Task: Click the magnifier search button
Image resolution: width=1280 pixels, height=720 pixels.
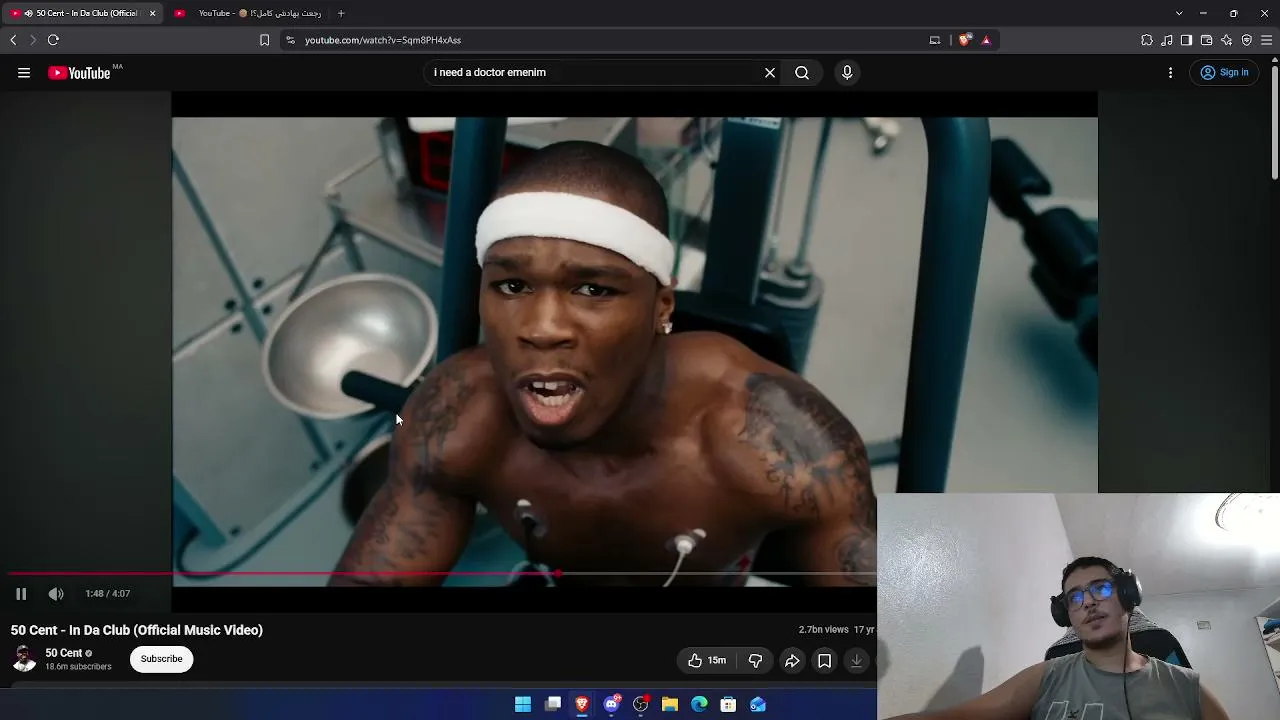Action: pyautogui.click(x=802, y=73)
